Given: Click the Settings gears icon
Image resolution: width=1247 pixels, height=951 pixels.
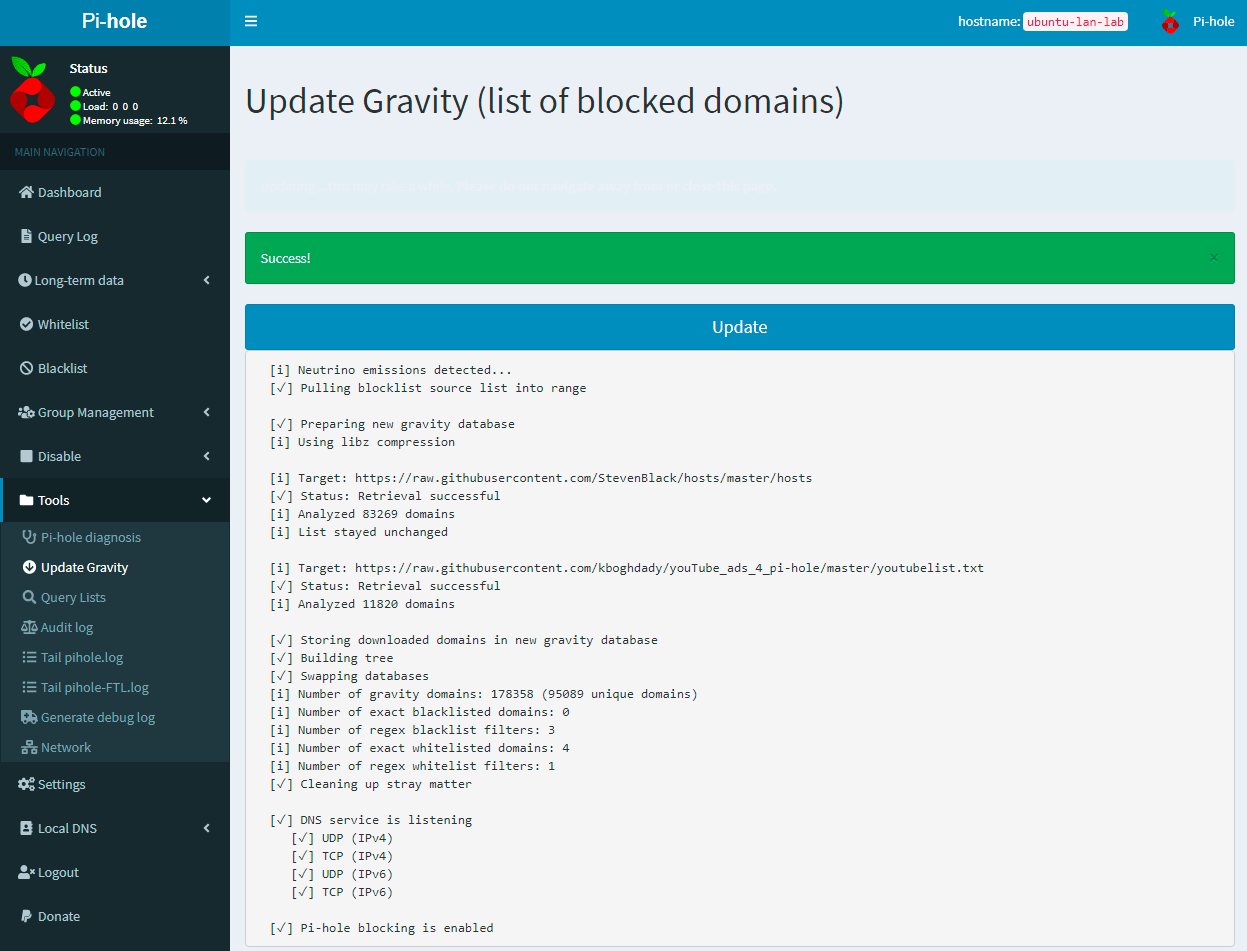Looking at the screenshot, I should click(x=27, y=784).
